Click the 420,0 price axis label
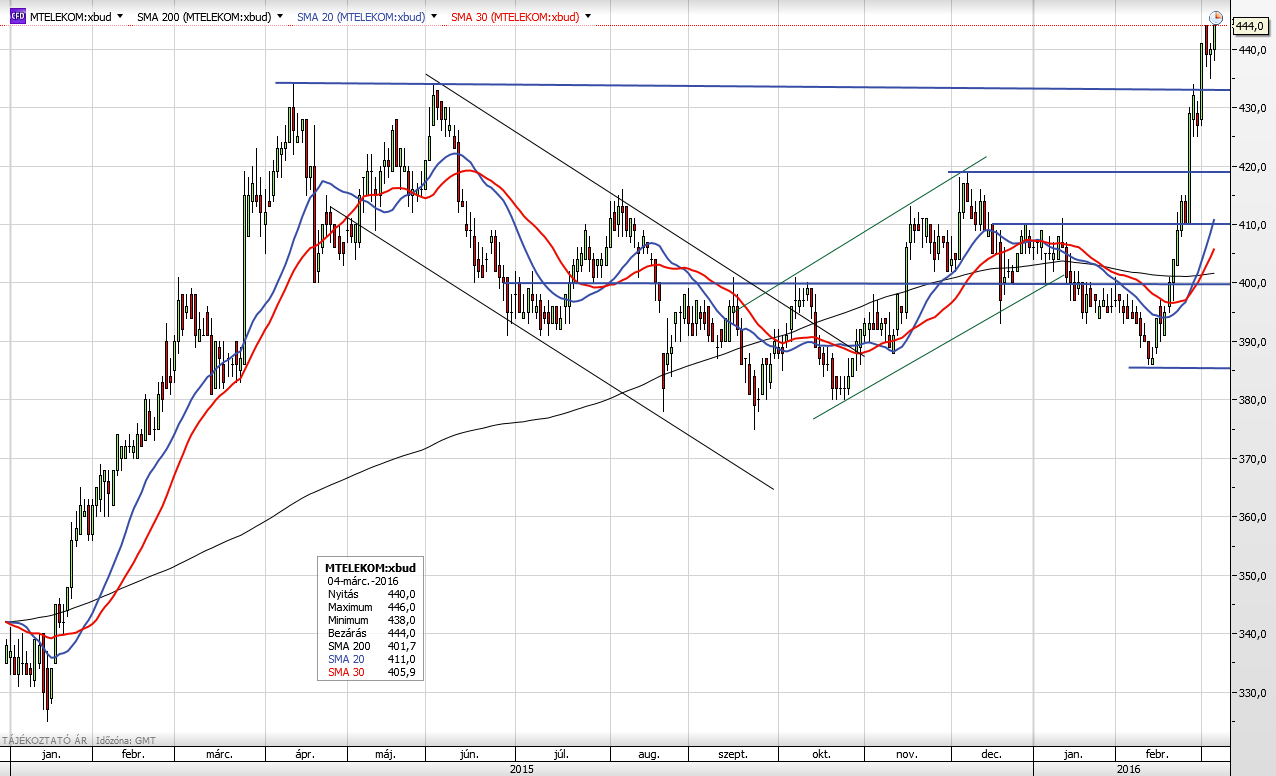Screen dimensions: 1276x776 point(1253,167)
